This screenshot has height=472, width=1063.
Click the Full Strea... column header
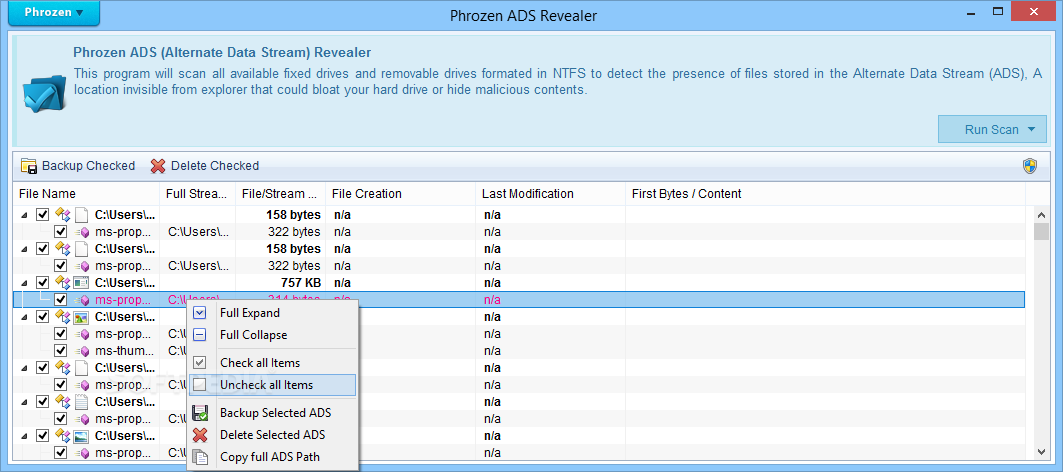(197, 194)
